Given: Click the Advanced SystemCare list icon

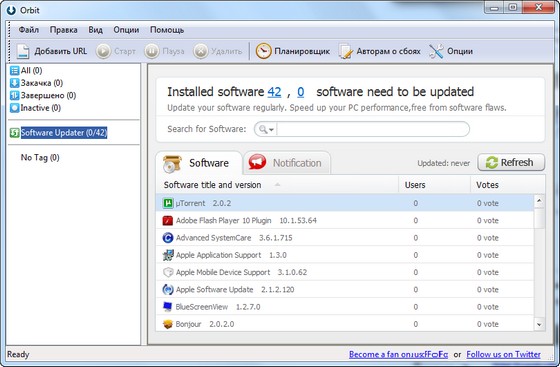Looking at the screenshot, I should (x=168, y=238).
